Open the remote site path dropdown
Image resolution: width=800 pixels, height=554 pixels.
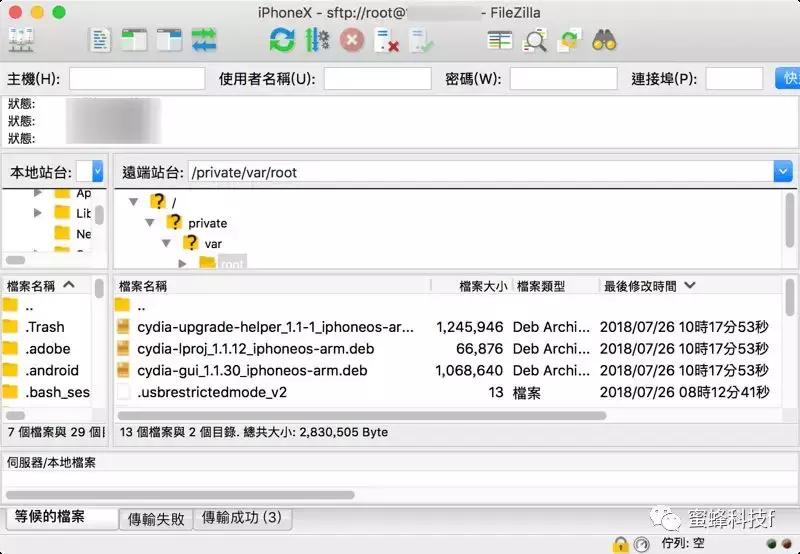point(783,171)
